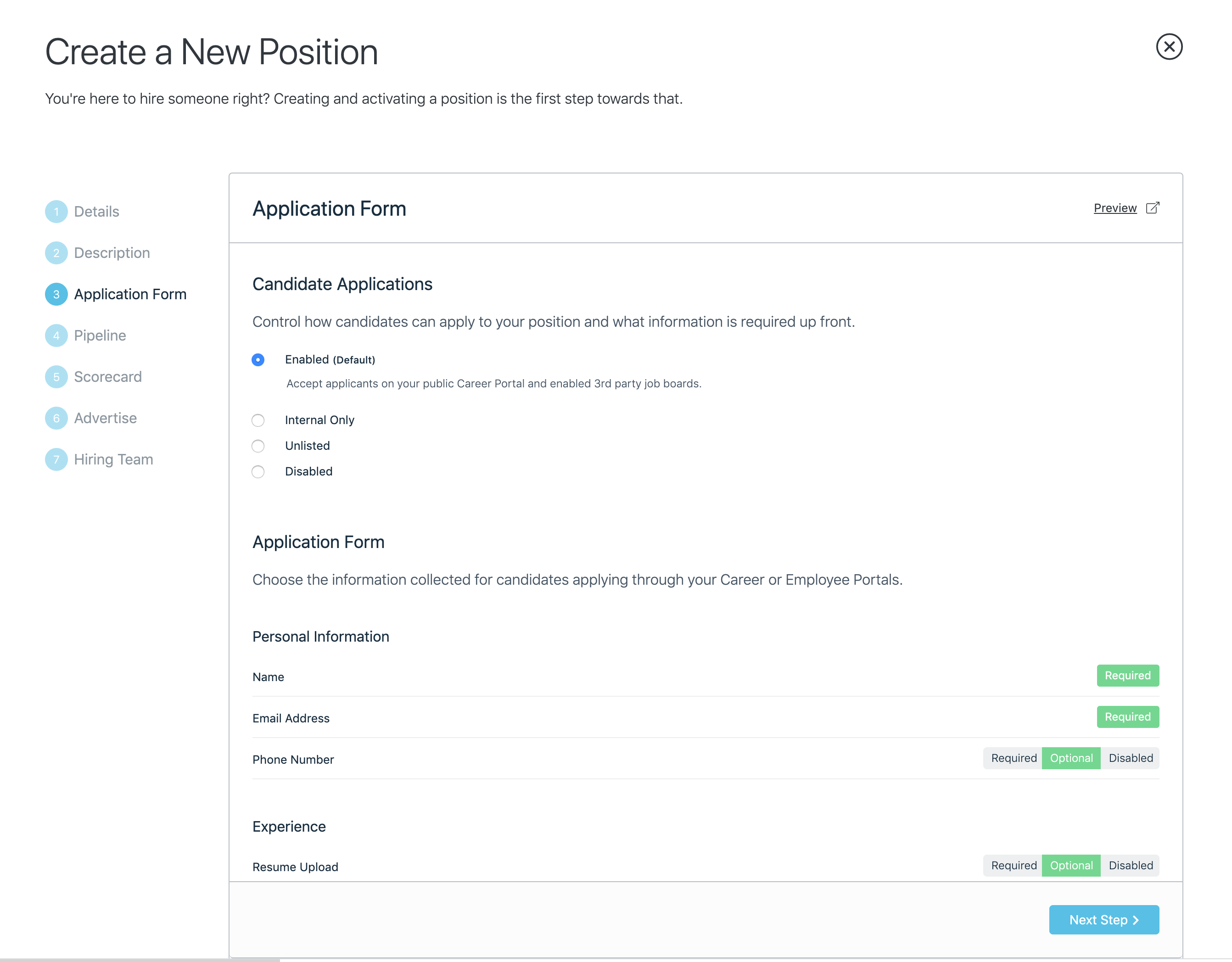Close the Create a New Position dialog
The height and width of the screenshot is (962, 1232).
pos(1169,47)
